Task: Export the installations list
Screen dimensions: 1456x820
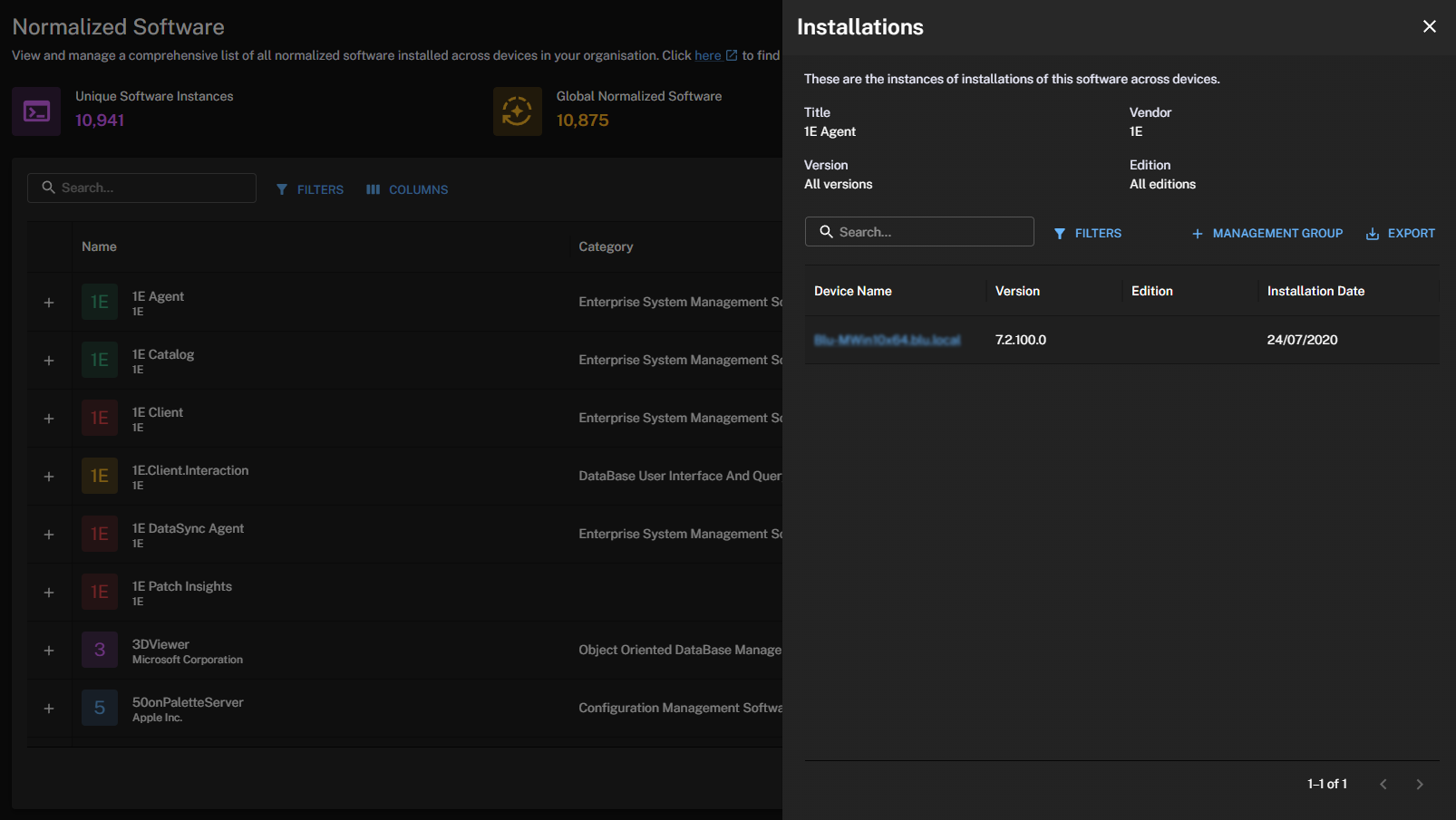Action: click(x=1401, y=233)
